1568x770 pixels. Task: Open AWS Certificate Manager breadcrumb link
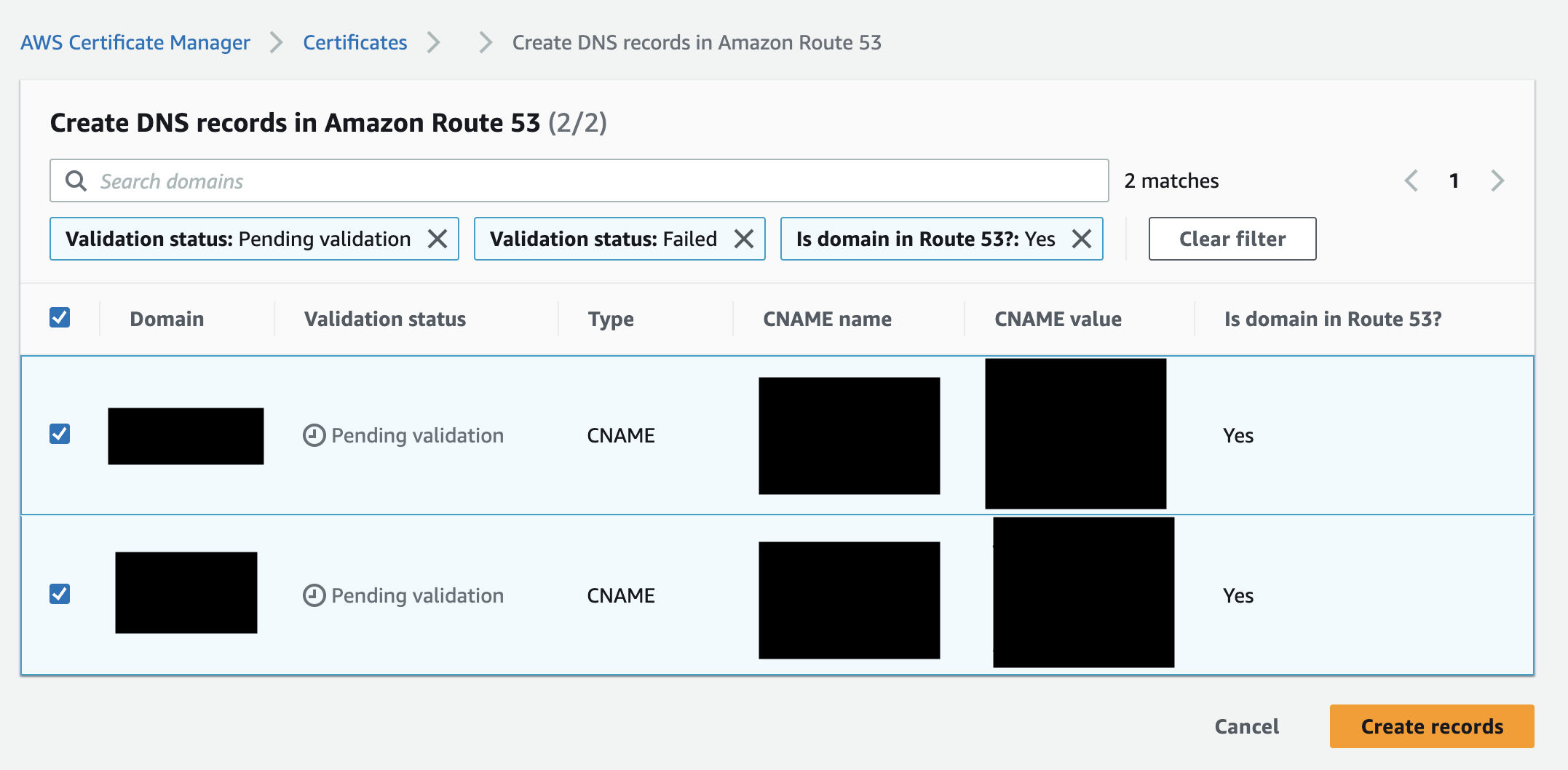135,42
